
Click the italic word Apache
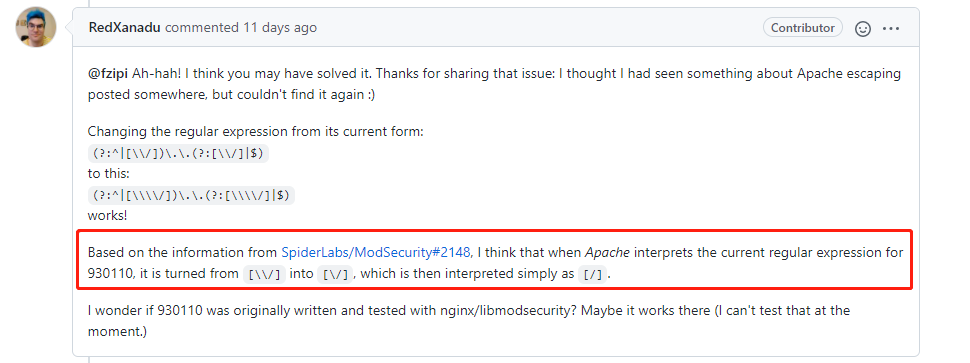tap(607, 252)
